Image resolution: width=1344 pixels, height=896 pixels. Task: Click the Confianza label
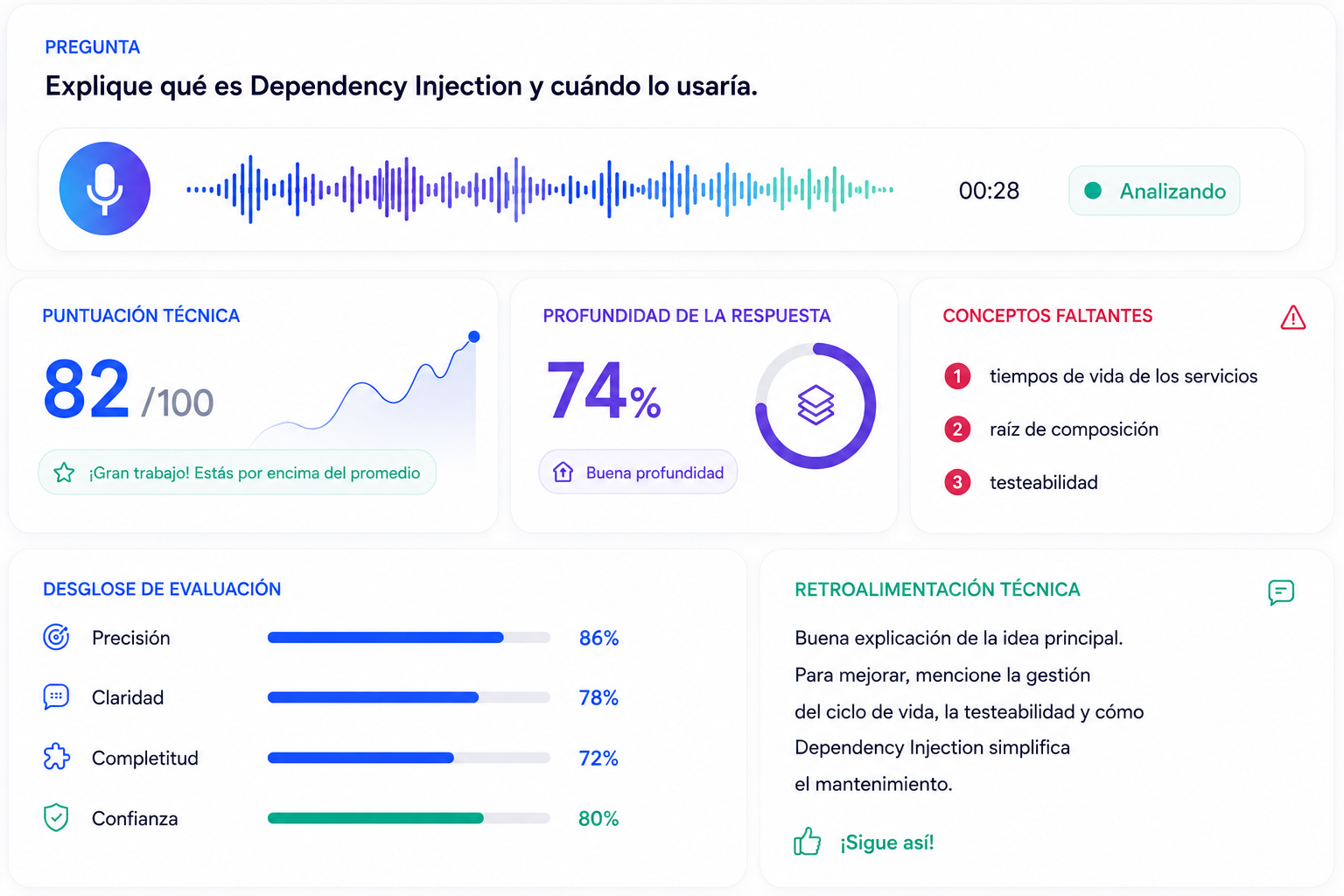(x=135, y=818)
